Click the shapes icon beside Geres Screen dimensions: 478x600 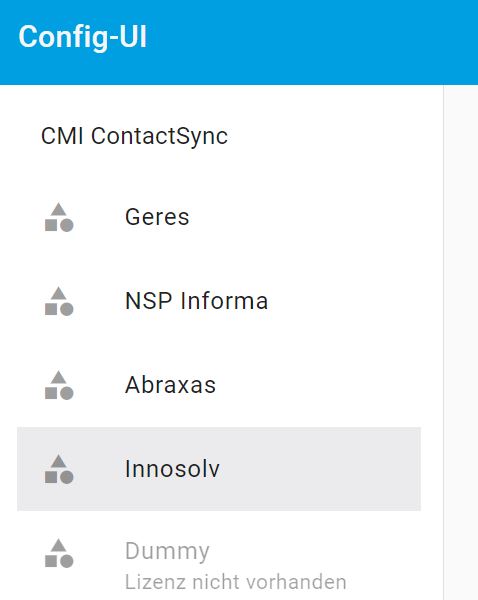pyautogui.click(x=59, y=217)
